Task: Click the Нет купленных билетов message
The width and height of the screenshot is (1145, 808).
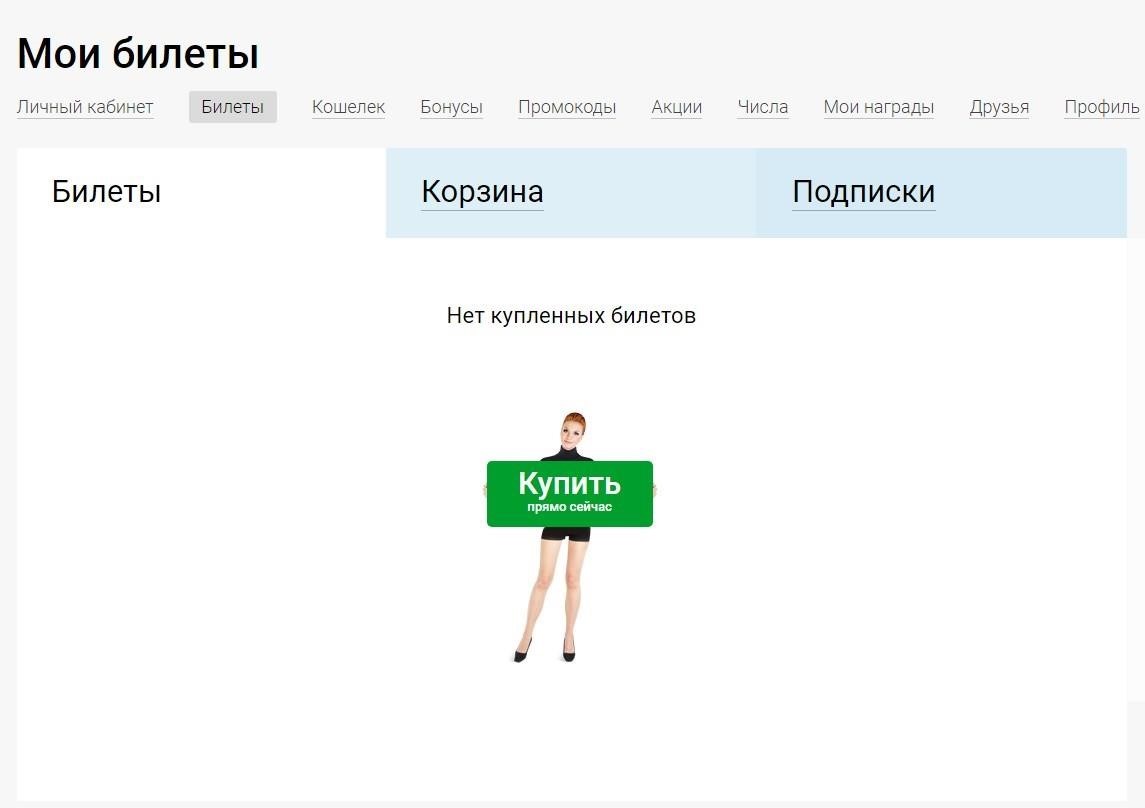Action: point(571,315)
